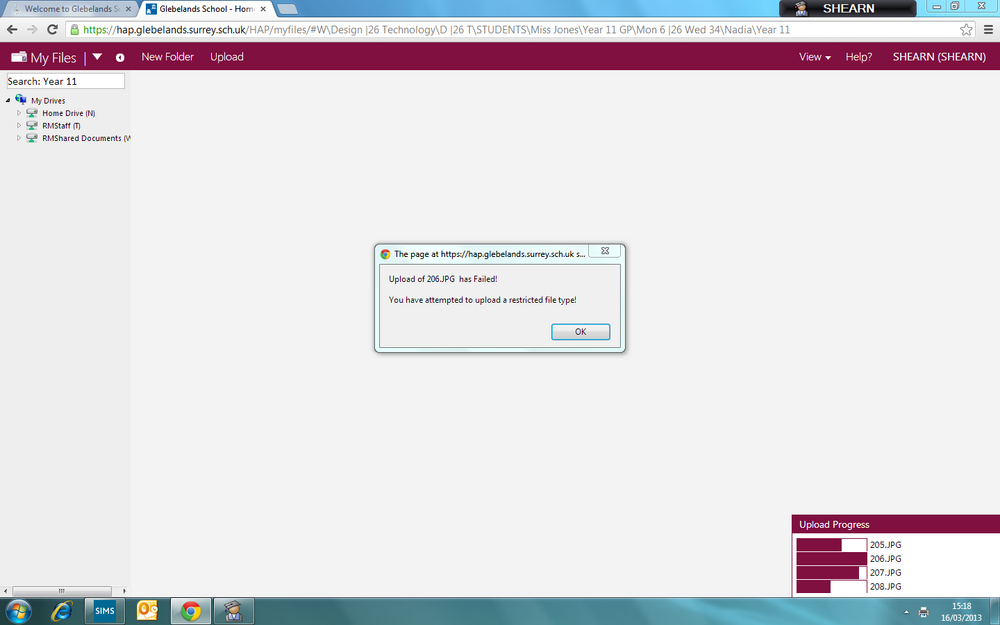Click the address bar URL

pyautogui.click(x=436, y=29)
